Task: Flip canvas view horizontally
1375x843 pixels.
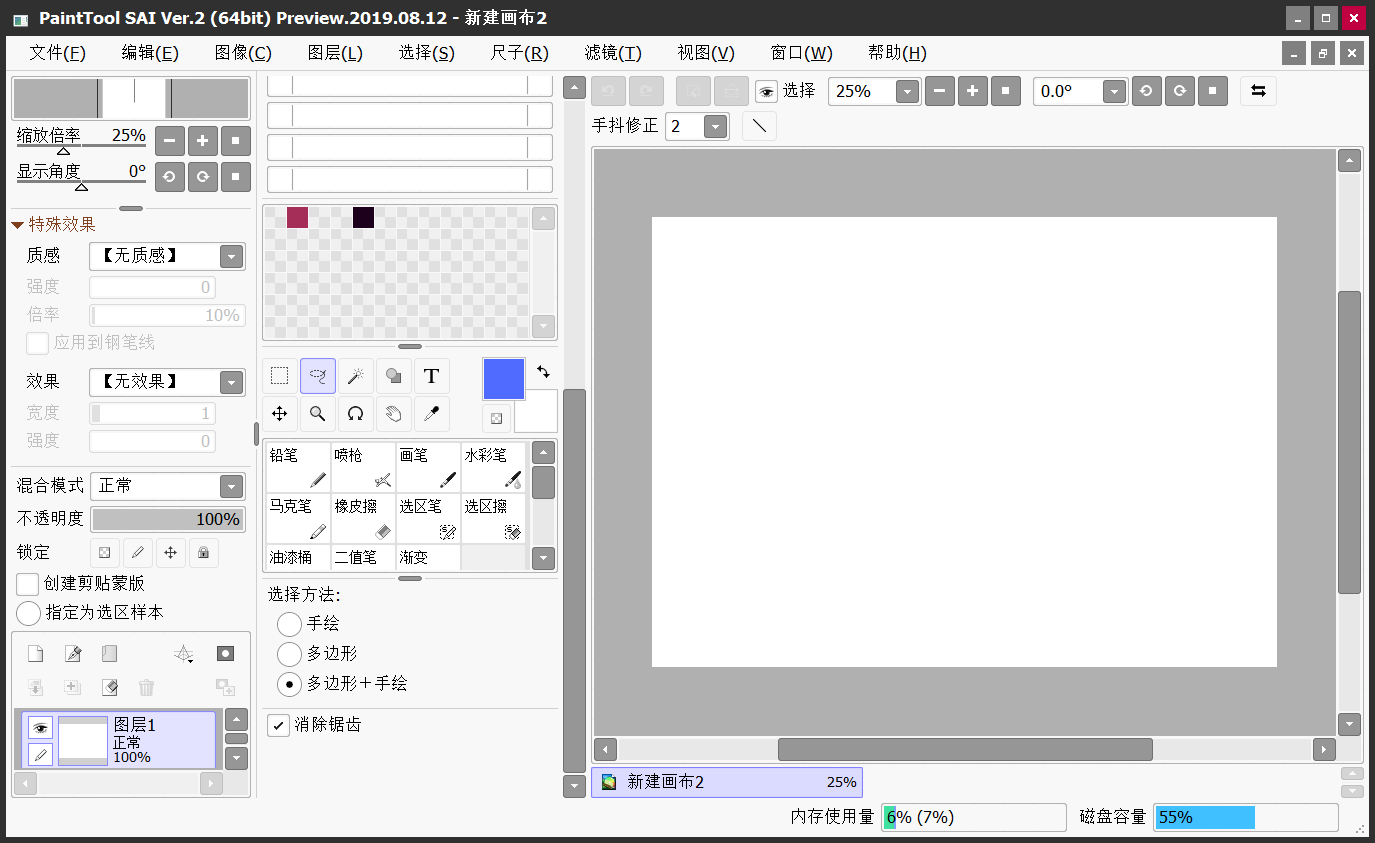Action: 1258,91
